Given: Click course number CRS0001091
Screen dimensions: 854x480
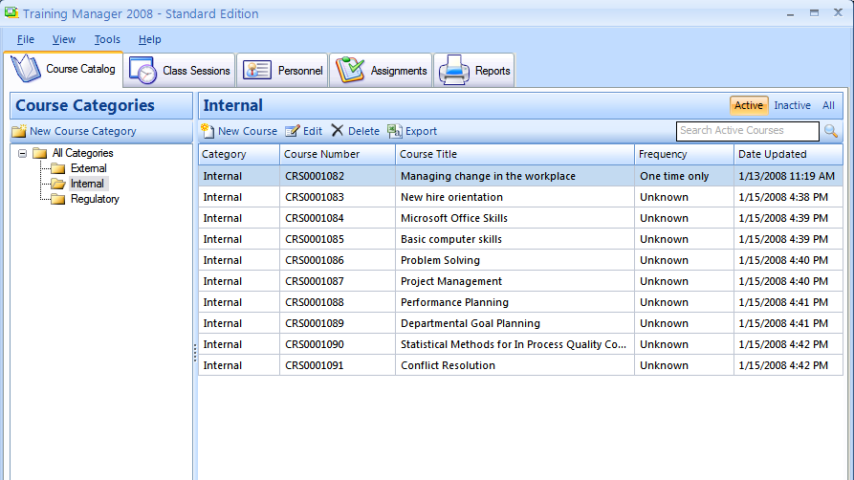Looking at the screenshot, I should point(315,366).
